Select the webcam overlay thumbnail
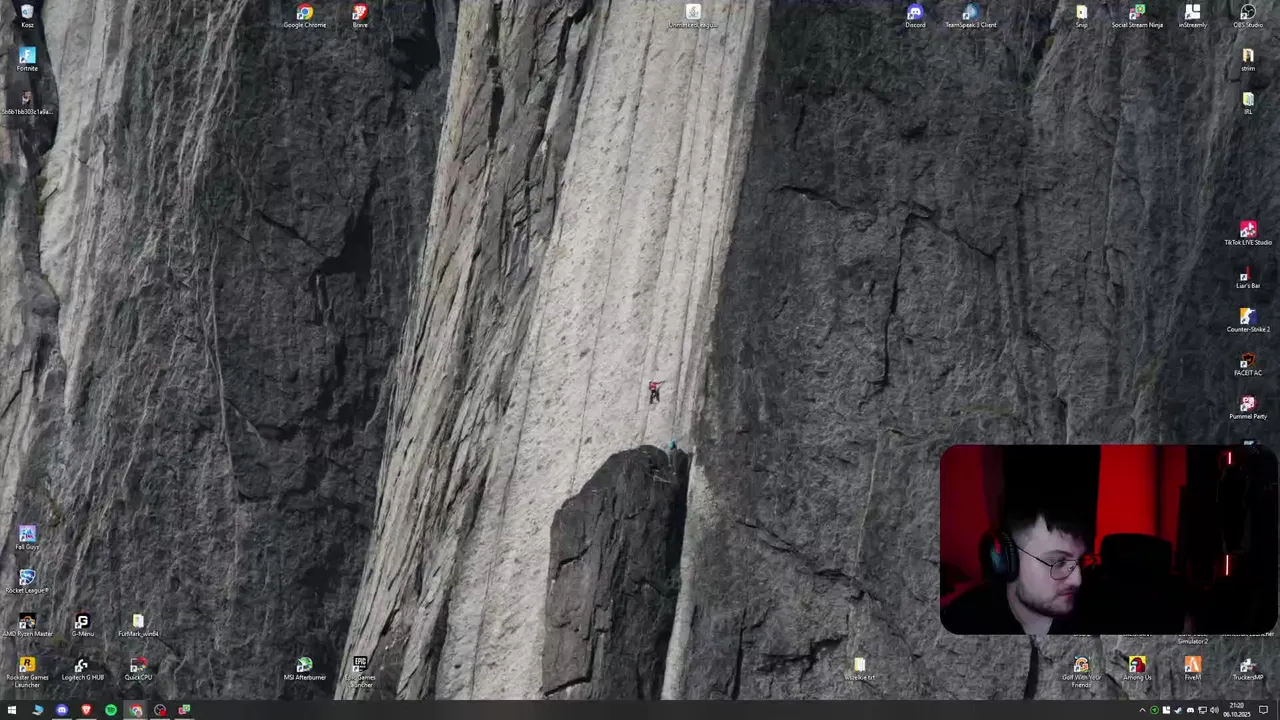Viewport: 1280px width, 720px height. [1108, 540]
